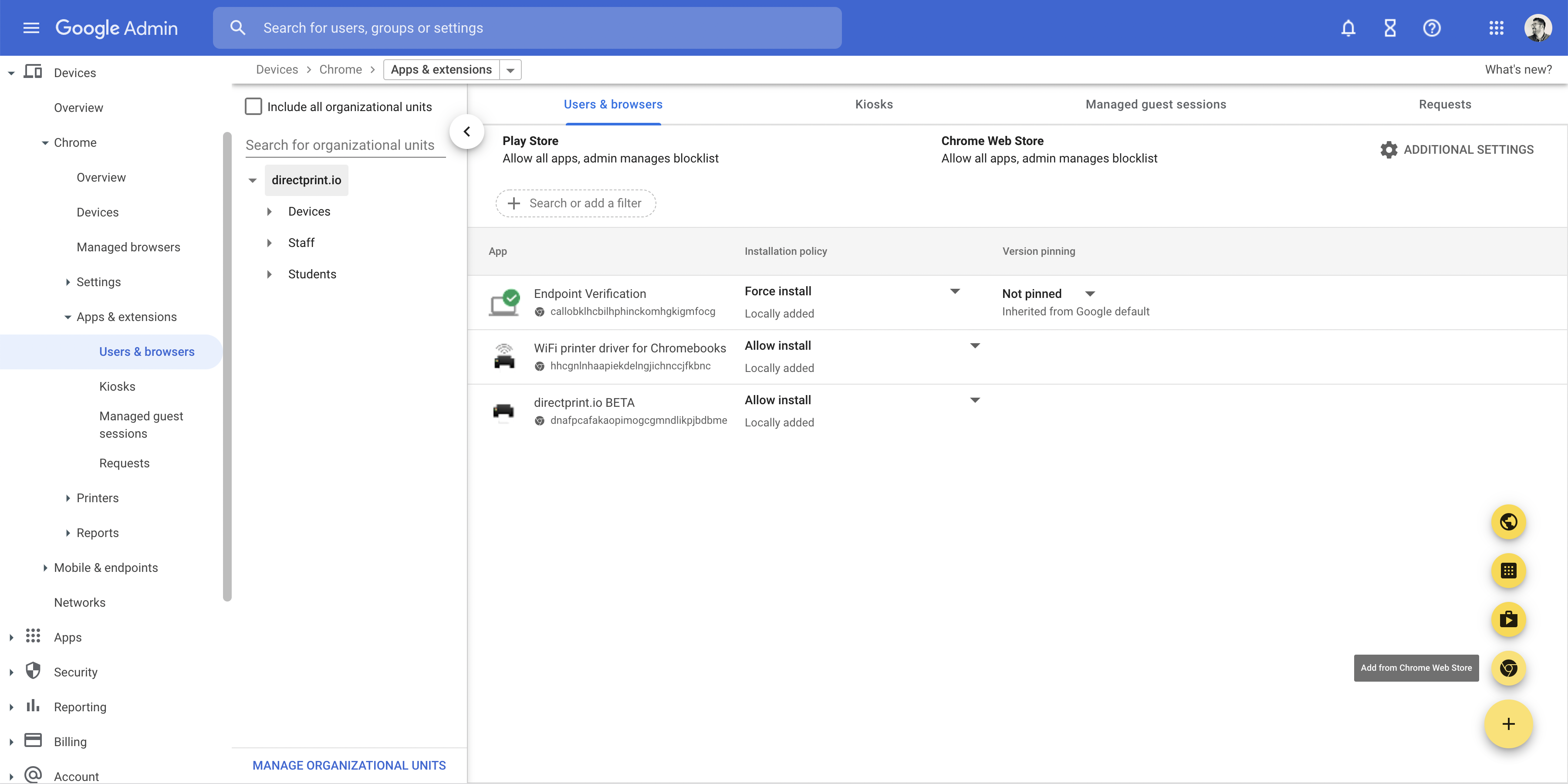1568x784 pixels.
Task: Click the Billing card icon
Action: (x=33, y=740)
